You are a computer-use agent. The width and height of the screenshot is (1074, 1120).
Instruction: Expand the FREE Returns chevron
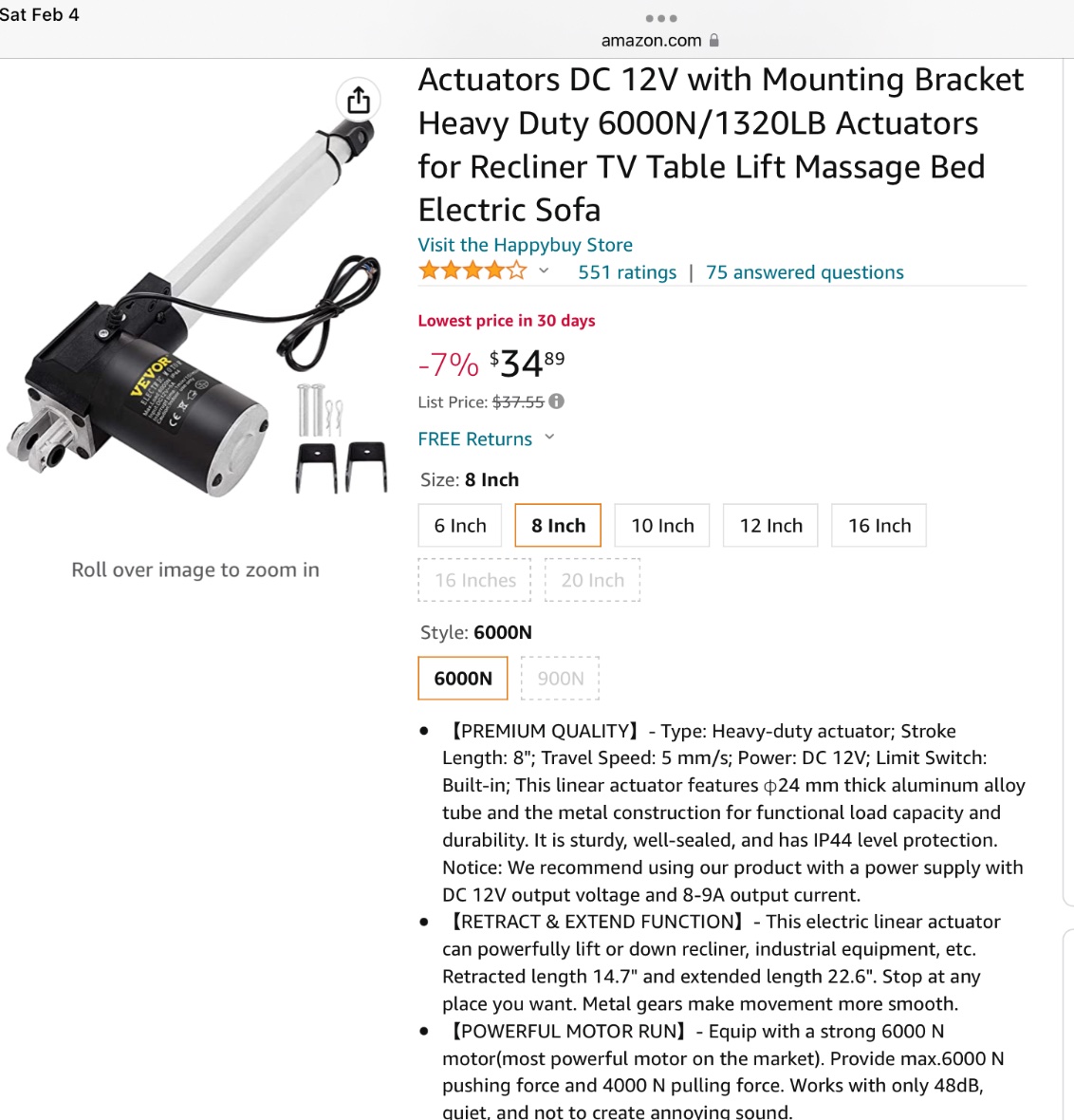pos(549,437)
